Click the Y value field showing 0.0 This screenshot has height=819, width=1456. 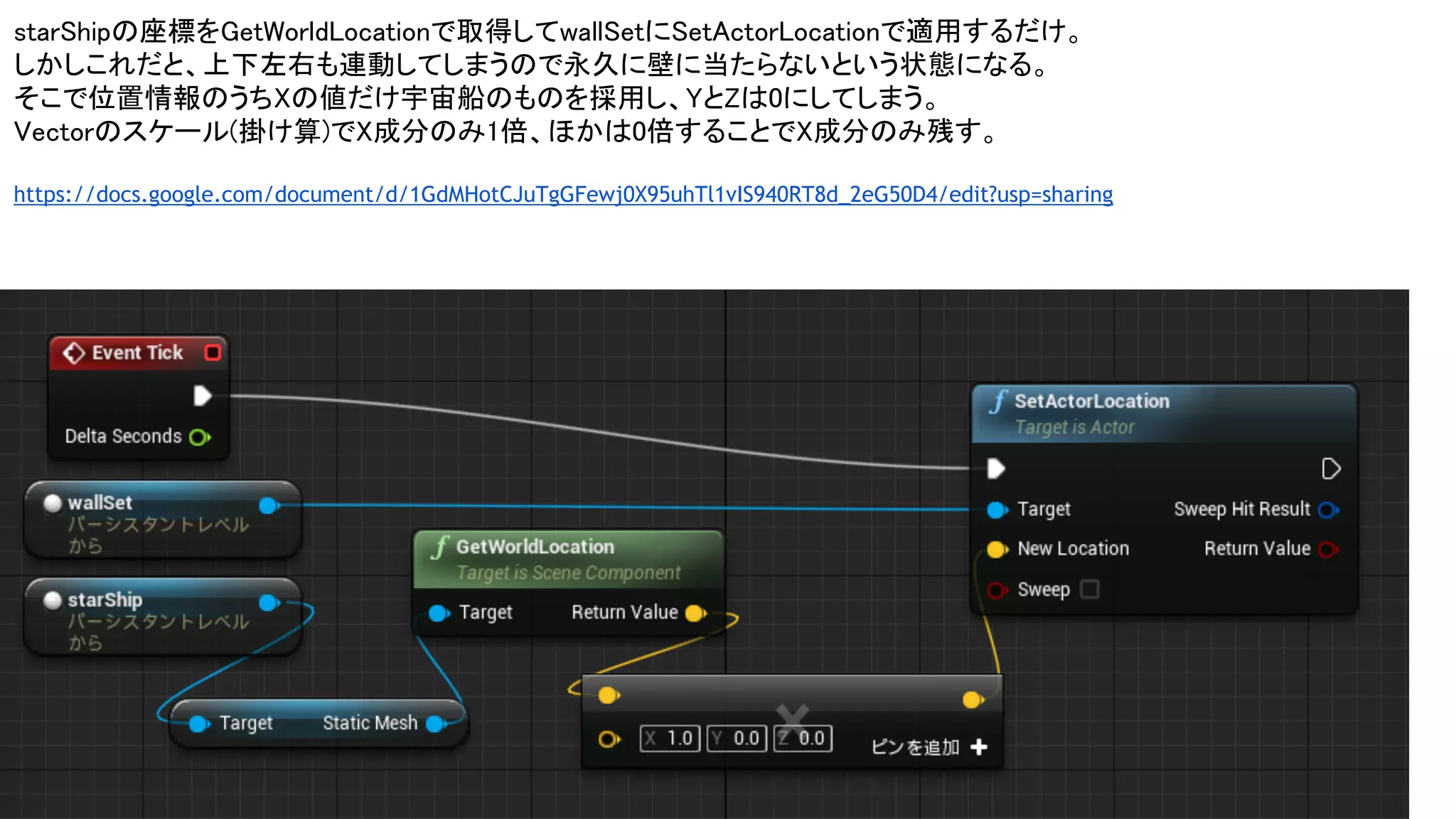pos(737,739)
